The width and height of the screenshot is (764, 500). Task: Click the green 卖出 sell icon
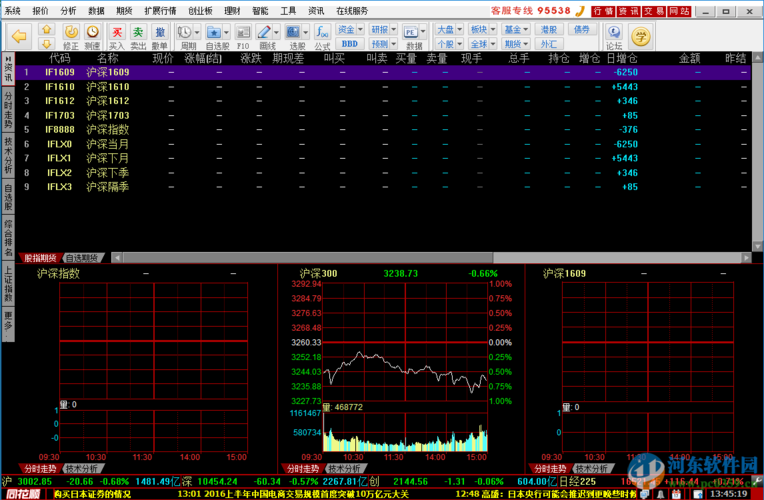point(138,32)
